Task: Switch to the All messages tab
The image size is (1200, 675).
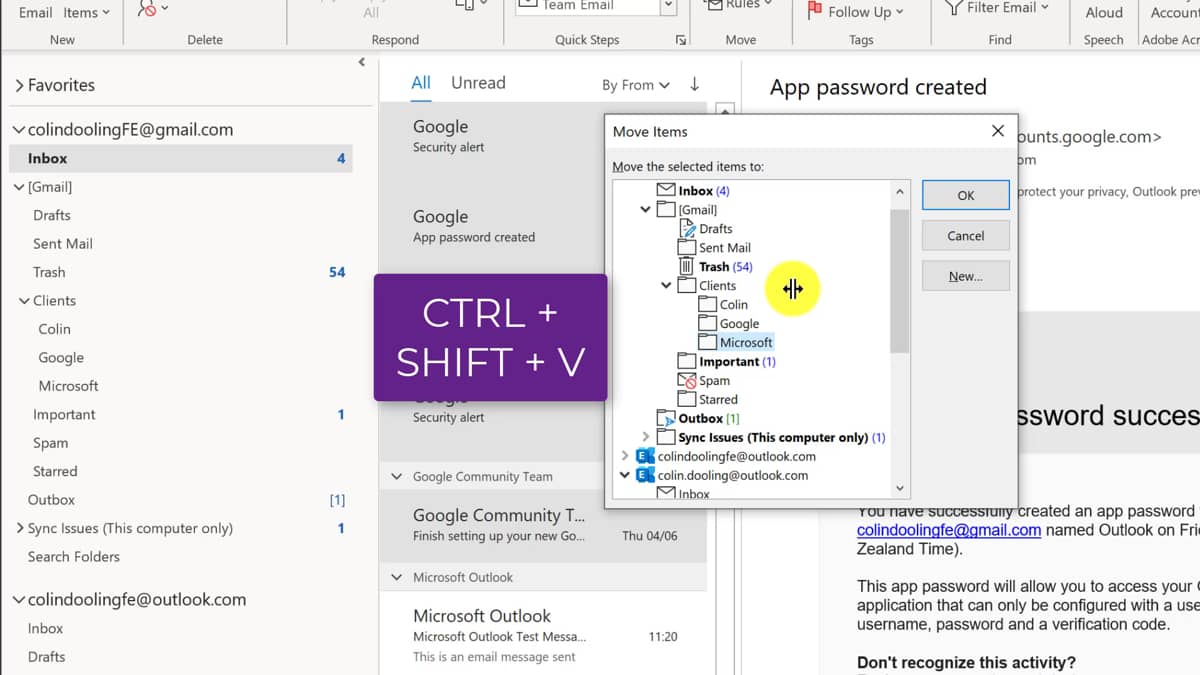Action: 421,83
